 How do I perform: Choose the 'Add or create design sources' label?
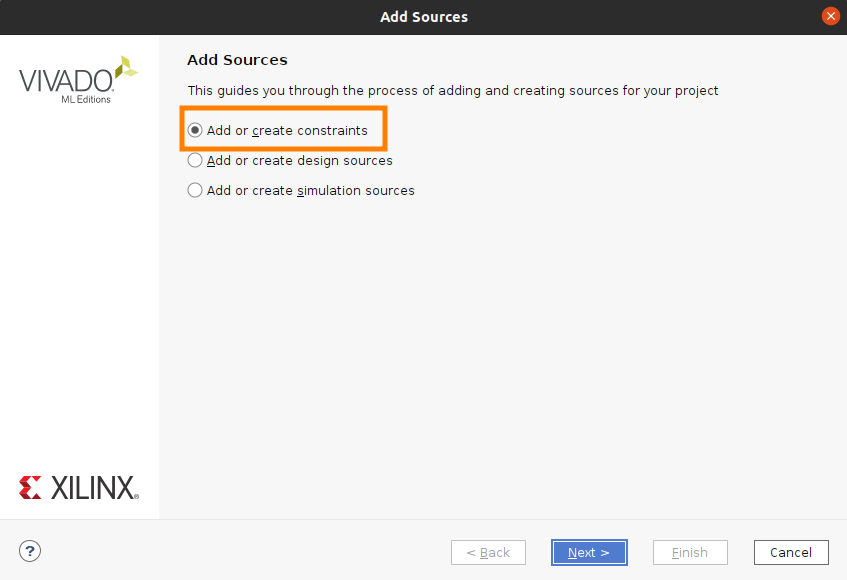click(300, 160)
